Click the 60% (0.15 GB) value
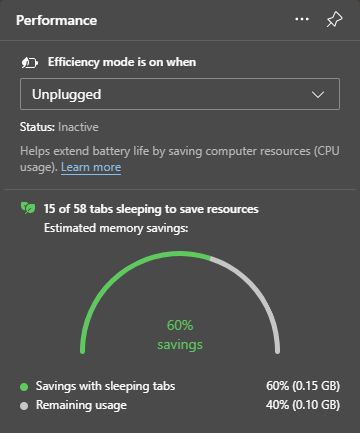The image size is (360, 433). [x=303, y=386]
